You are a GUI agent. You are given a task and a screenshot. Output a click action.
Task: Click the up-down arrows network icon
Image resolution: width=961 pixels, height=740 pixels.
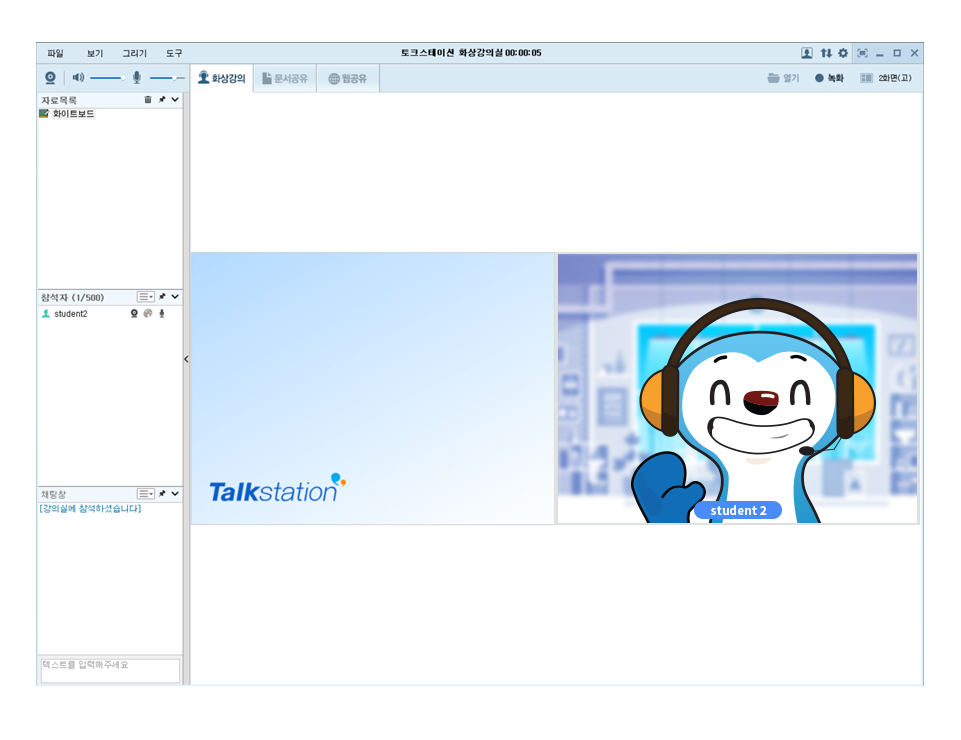point(826,53)
